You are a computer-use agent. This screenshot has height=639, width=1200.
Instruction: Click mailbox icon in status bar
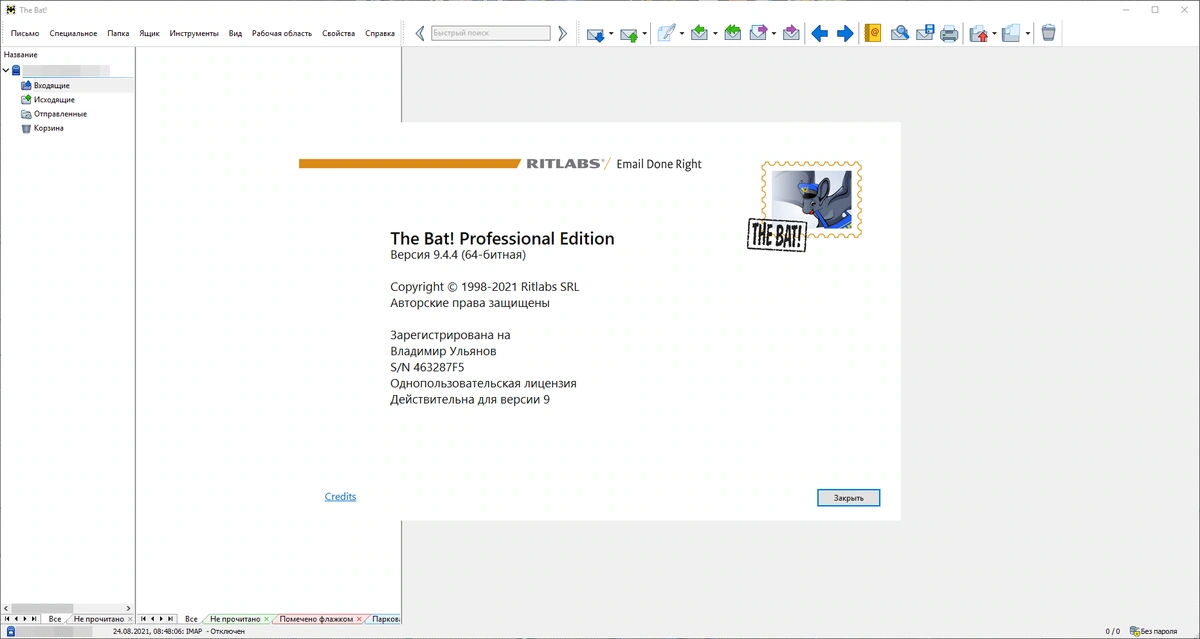click(x=10, y=631)
